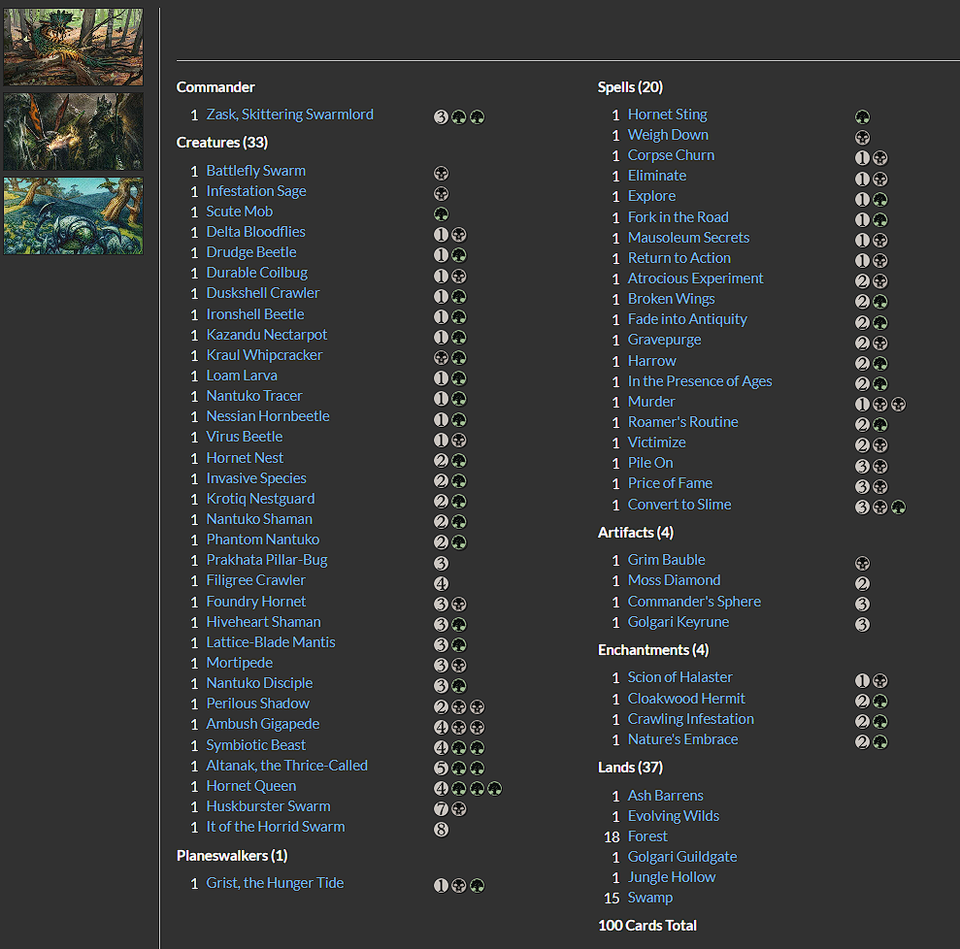Click the '3' mana icon next to Commander's Sphere
Viewport: 960px width, 949px height.
click(862, 603)
